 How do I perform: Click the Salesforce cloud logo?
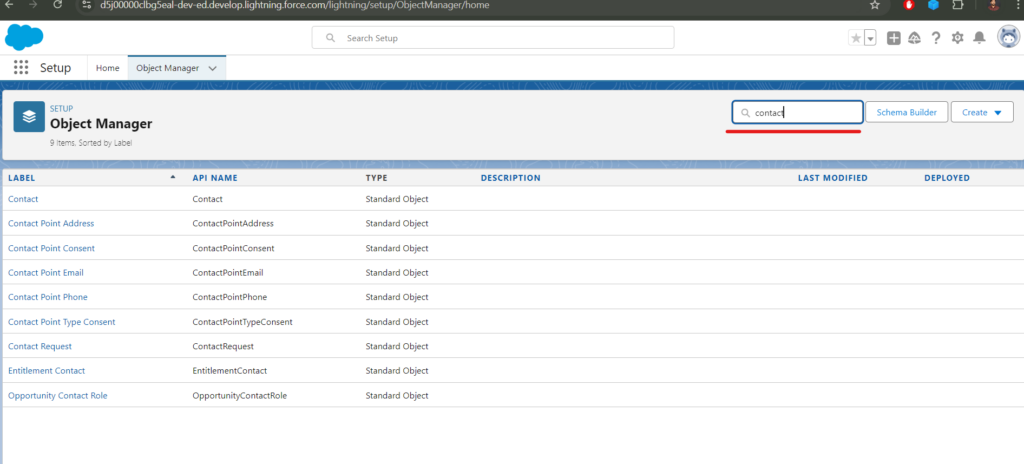click(x=24, y=37)
